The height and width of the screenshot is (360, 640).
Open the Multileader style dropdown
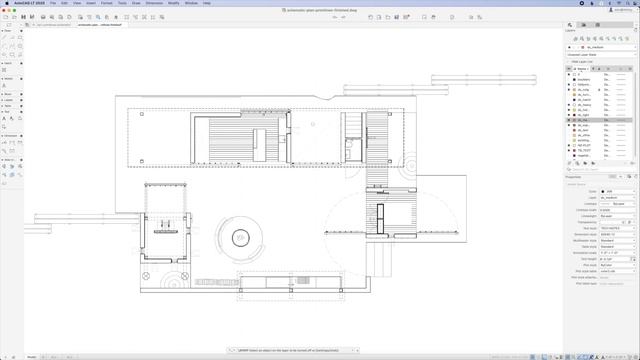(x=618, y=240)
